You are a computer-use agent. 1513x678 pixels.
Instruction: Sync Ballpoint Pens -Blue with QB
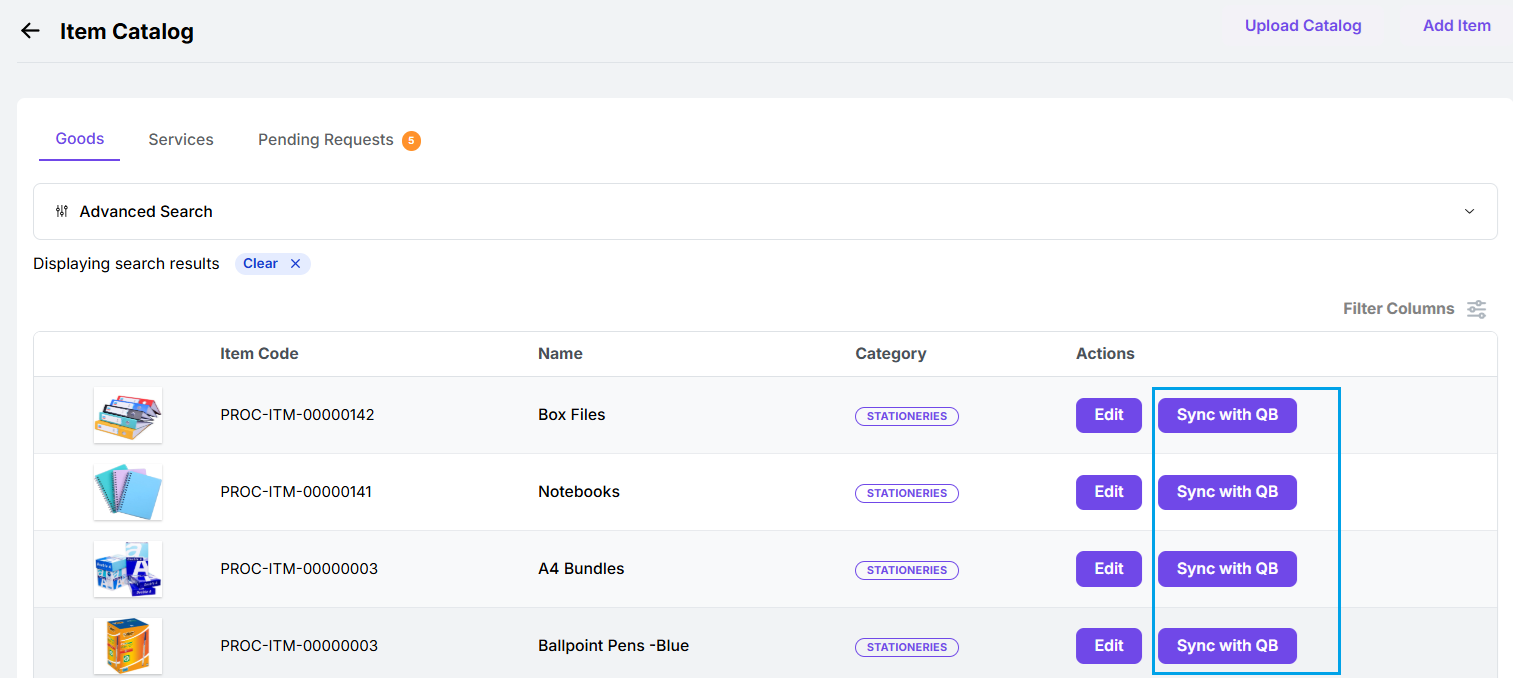pos(1227,646)
